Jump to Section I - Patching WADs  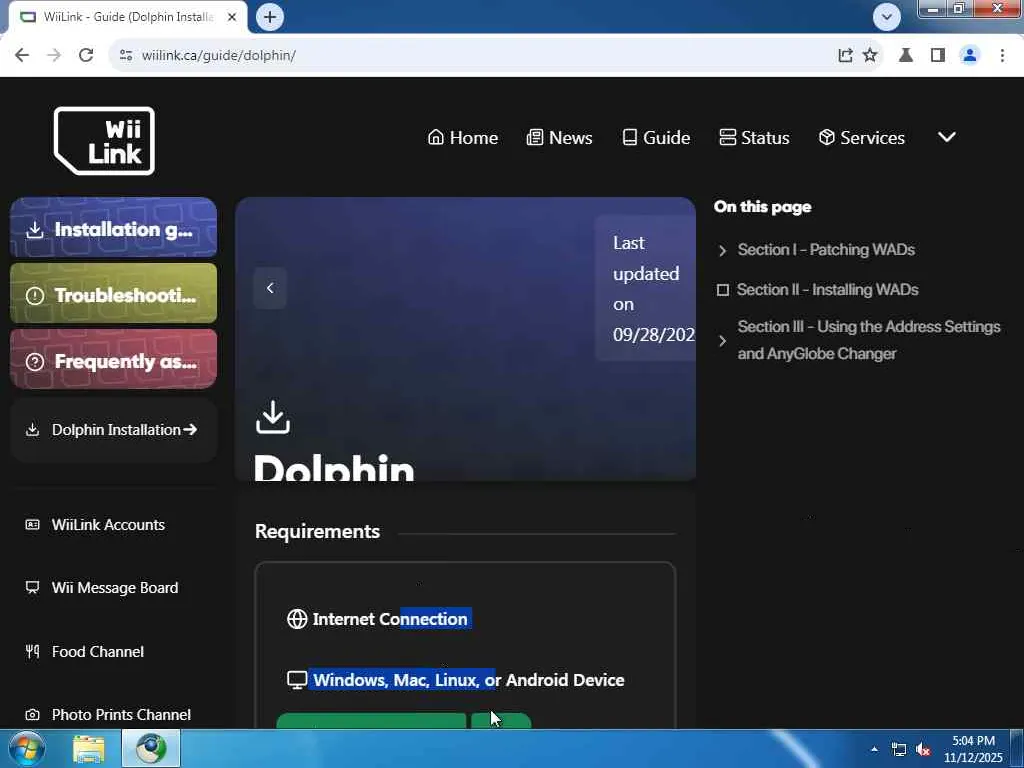point(826,249)
